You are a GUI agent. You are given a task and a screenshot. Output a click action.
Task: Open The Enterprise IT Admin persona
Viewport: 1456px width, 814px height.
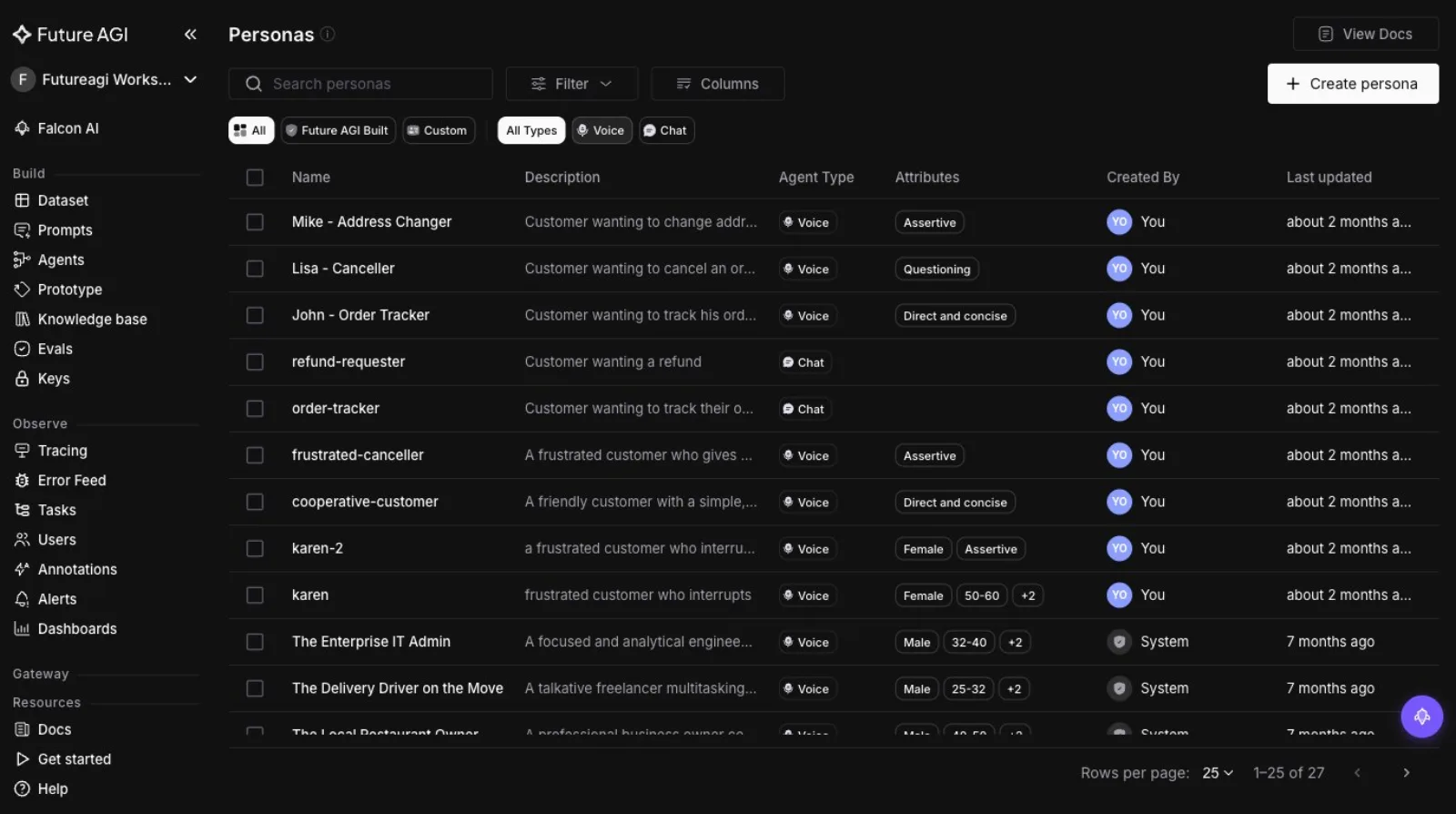click(371, 642)
